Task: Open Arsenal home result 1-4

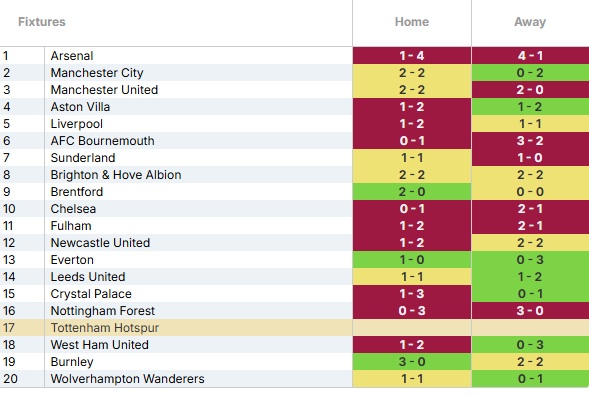Action: point(412,56)
